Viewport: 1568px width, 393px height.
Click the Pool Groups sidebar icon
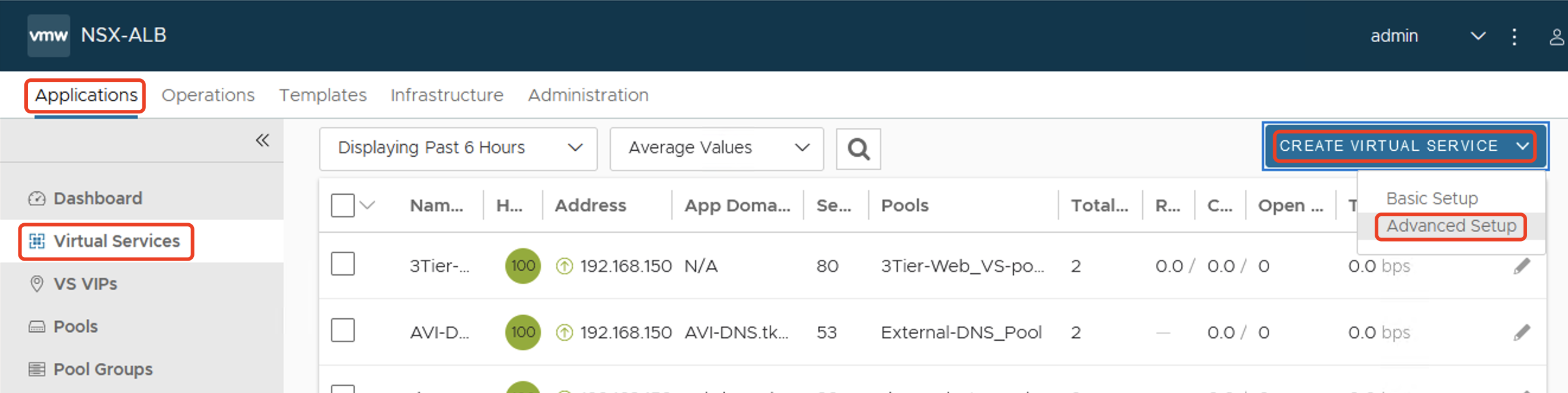[x=37, y=369]
